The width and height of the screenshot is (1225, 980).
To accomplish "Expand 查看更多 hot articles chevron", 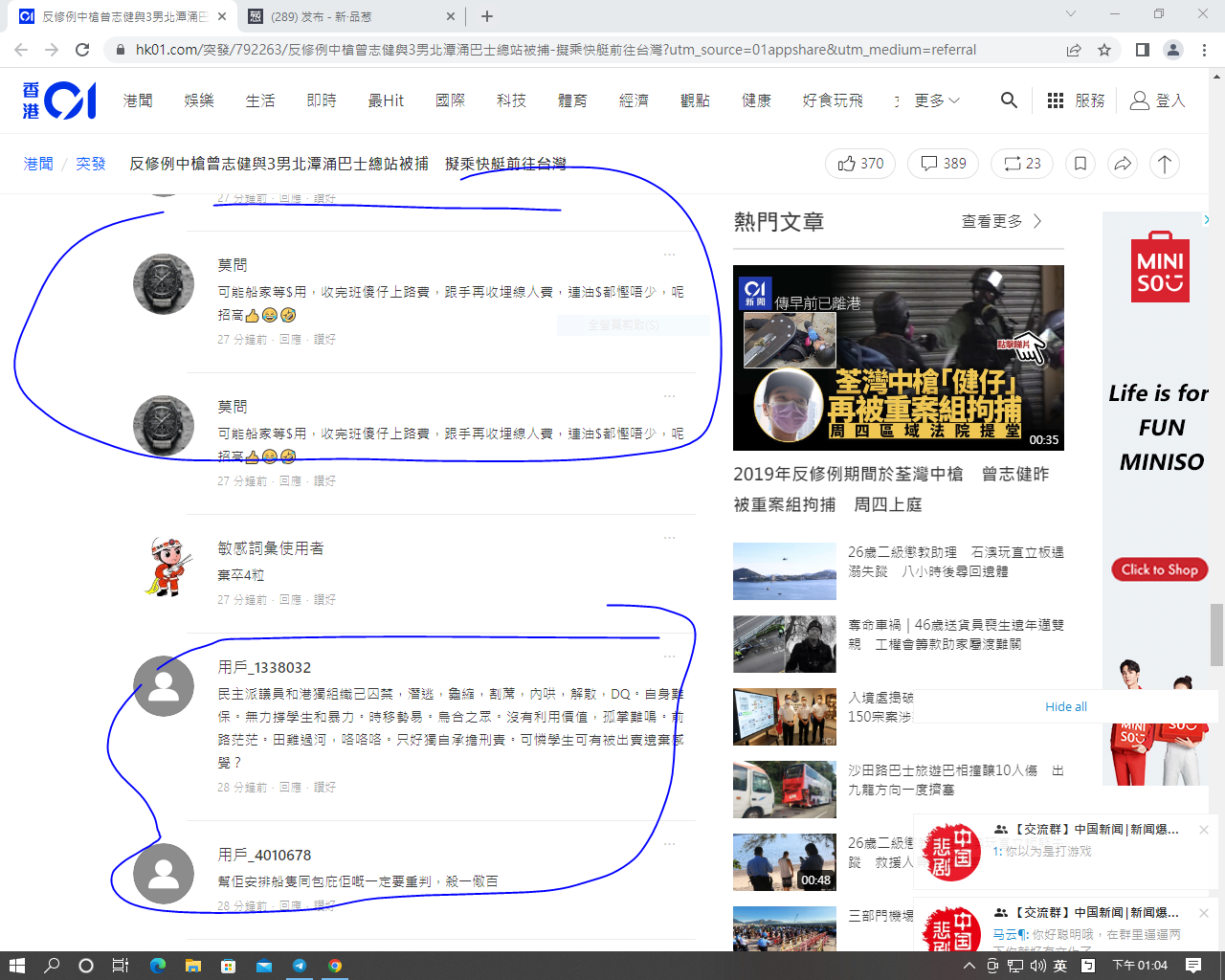I will tap(1037, 221).
